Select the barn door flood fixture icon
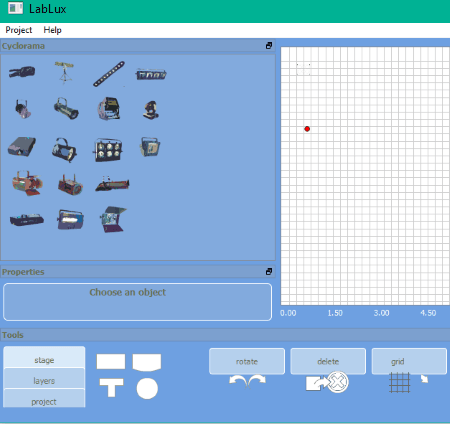The image size is (450, 424). coord(113,219)
